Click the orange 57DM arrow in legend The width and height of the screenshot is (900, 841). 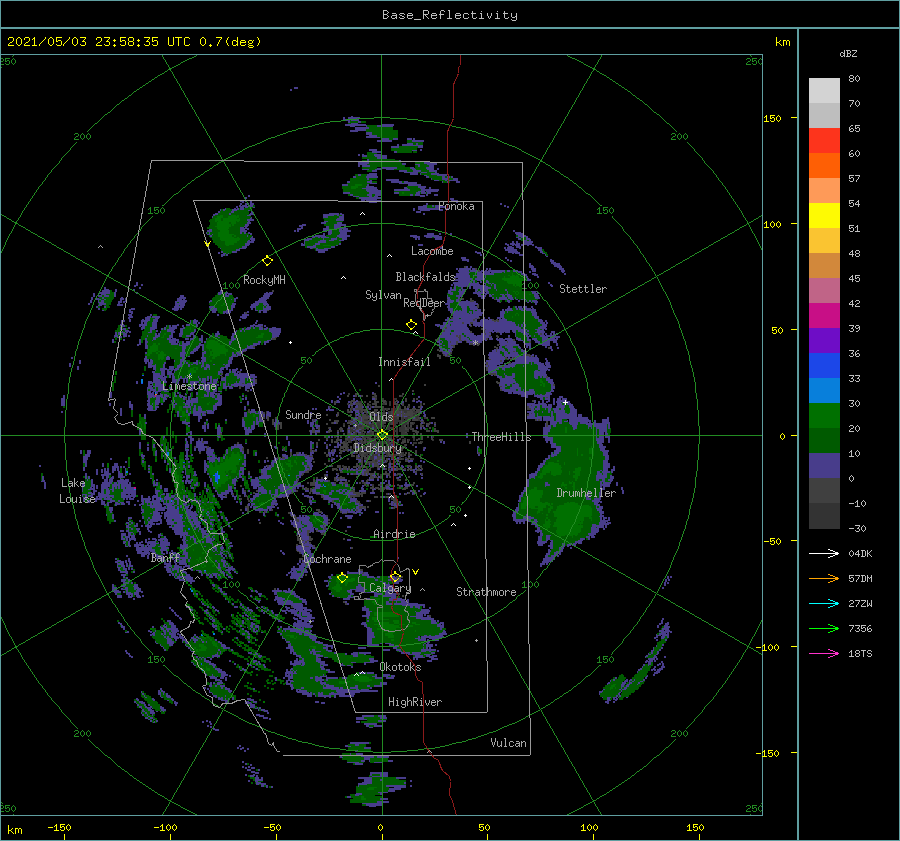(824, 579)
